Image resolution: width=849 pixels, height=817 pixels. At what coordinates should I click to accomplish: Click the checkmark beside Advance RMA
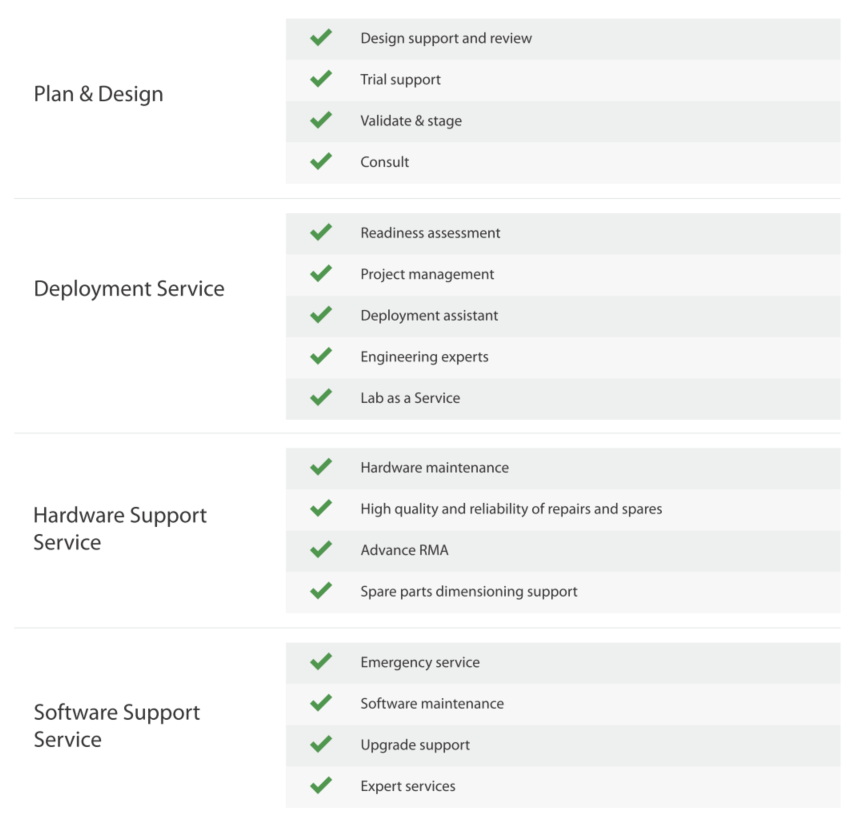[x=321, y=549]
